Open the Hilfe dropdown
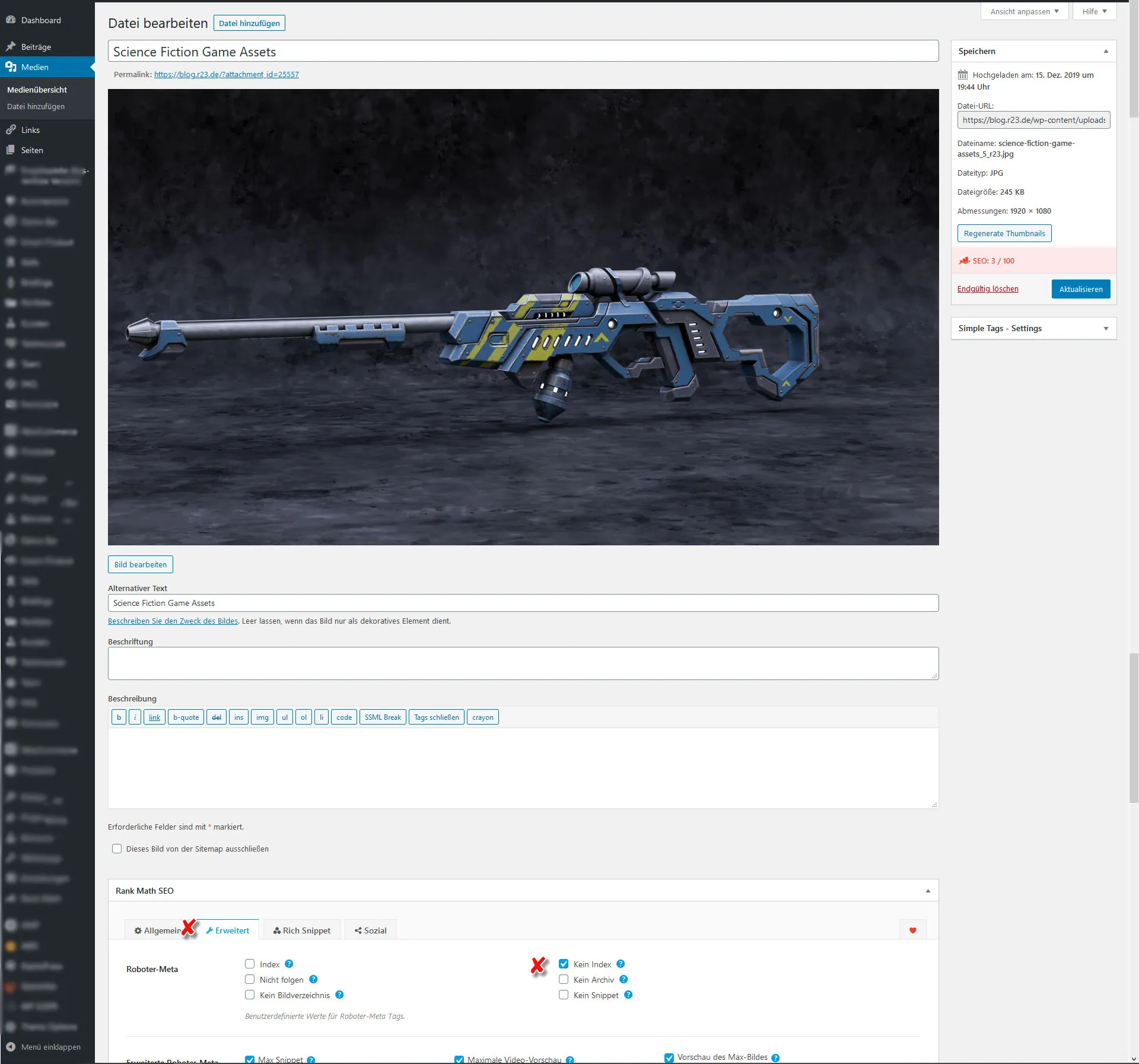 (1095, 11)
